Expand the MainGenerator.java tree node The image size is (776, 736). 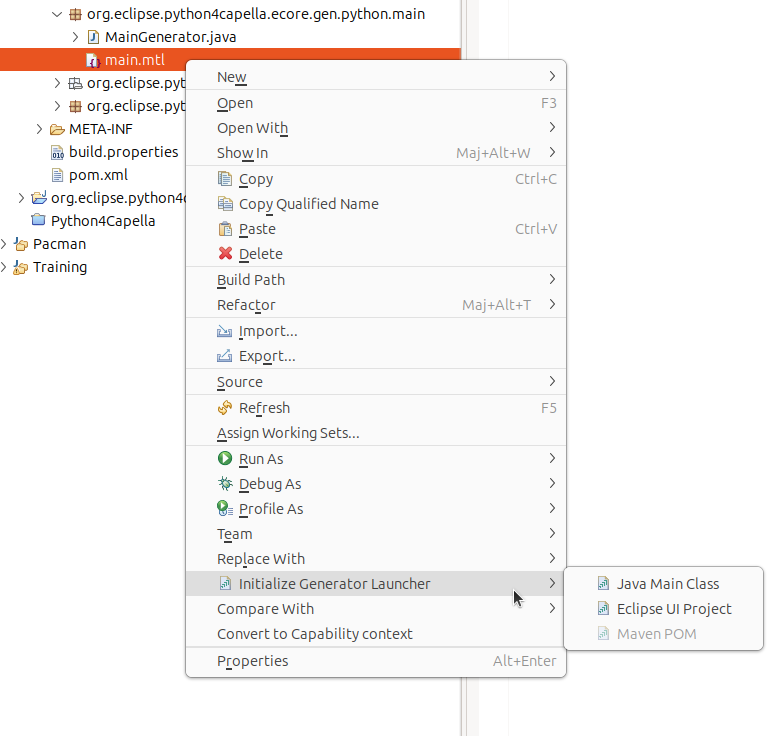tap(76, 37)
